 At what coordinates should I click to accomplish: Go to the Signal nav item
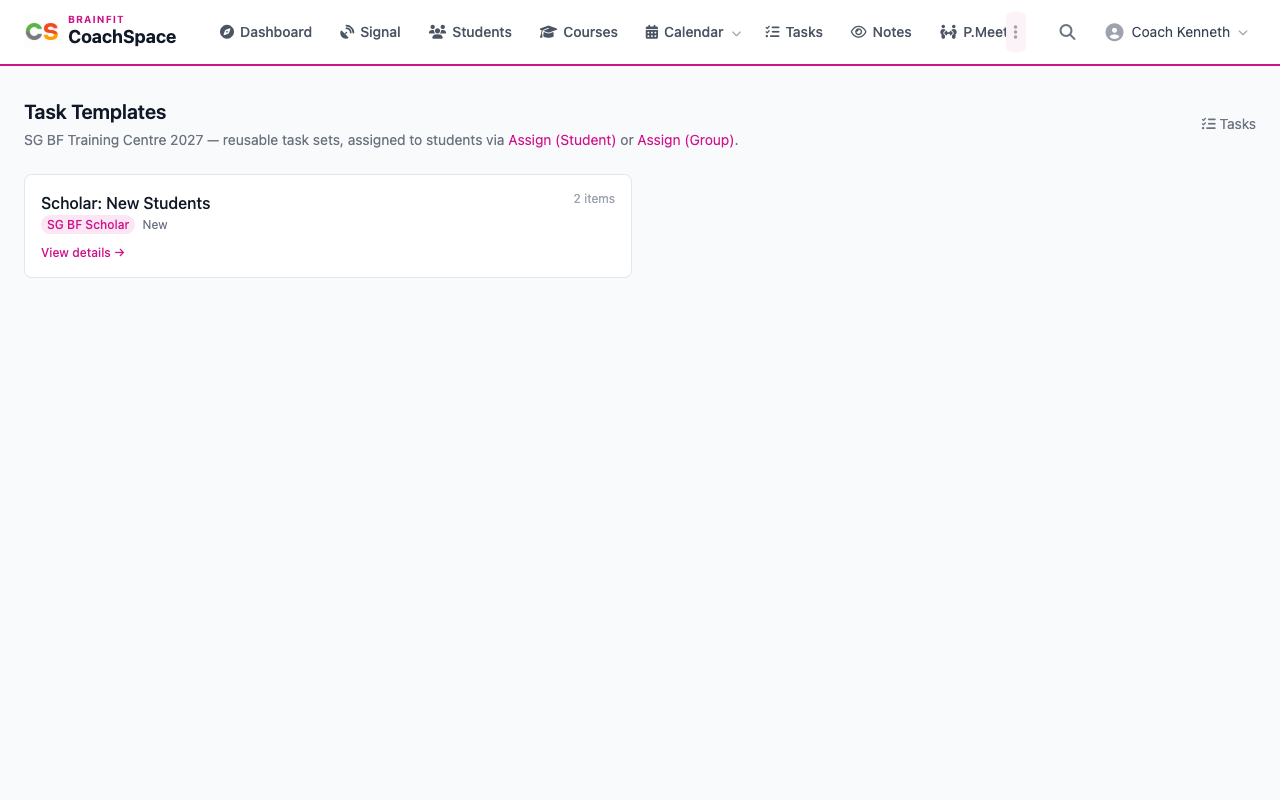[370, 32]
